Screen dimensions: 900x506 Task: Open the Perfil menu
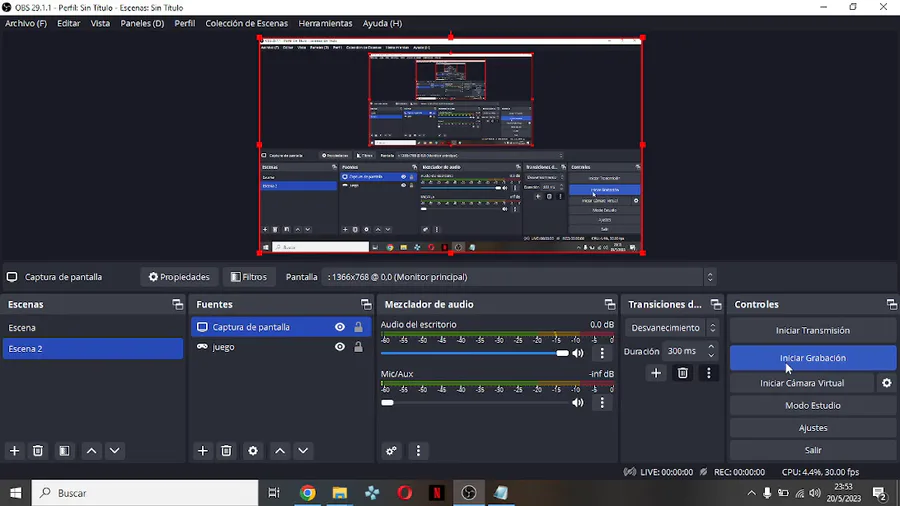pos(185,24)
